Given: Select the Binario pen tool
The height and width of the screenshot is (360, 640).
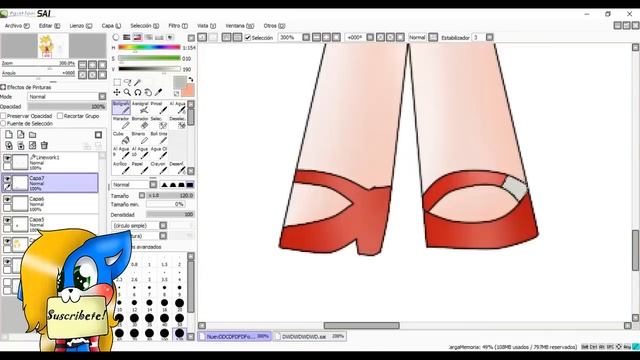Looking at the screenshot, I should pos(140,138).
